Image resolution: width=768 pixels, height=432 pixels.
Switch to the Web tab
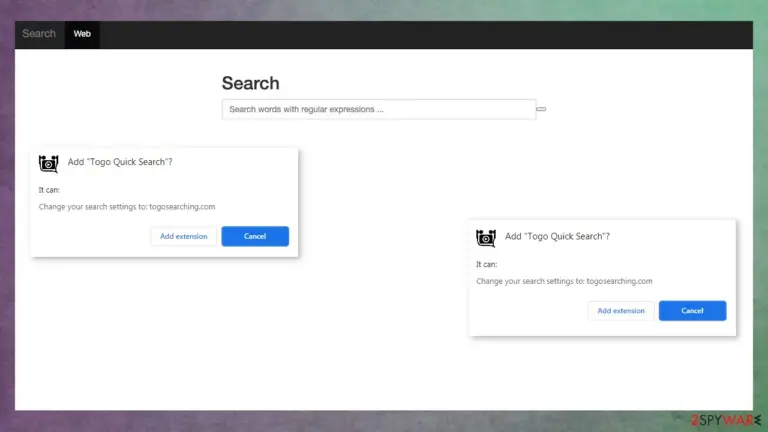(x=82, y=34)
